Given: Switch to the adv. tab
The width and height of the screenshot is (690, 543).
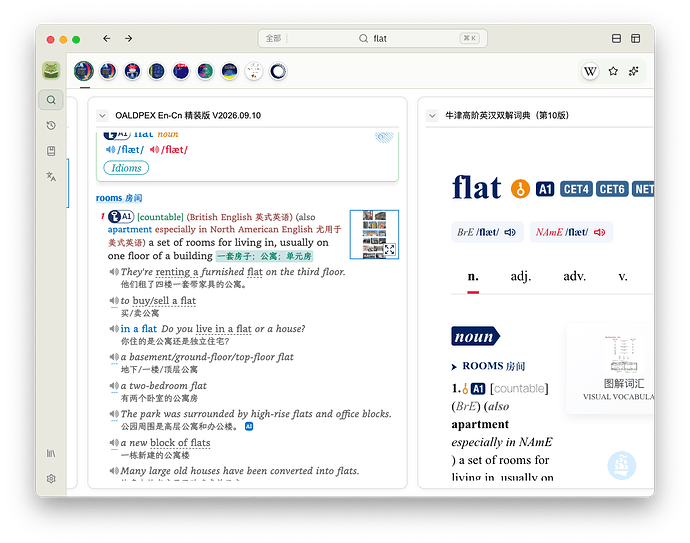Looking at the screenshot, I should coord(574,276).
